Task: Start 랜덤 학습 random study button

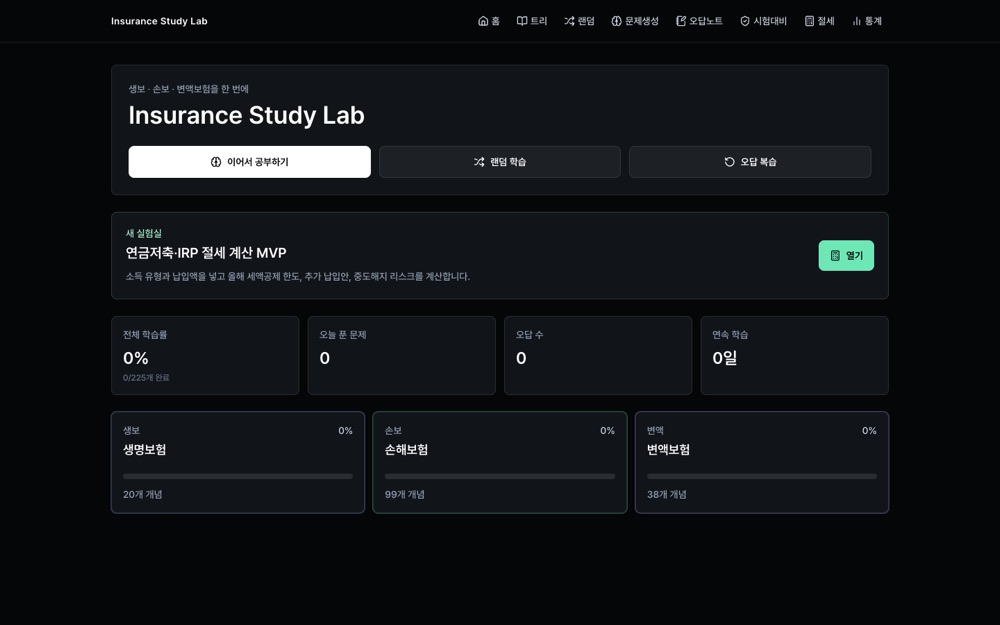Action: pos(499,162)
